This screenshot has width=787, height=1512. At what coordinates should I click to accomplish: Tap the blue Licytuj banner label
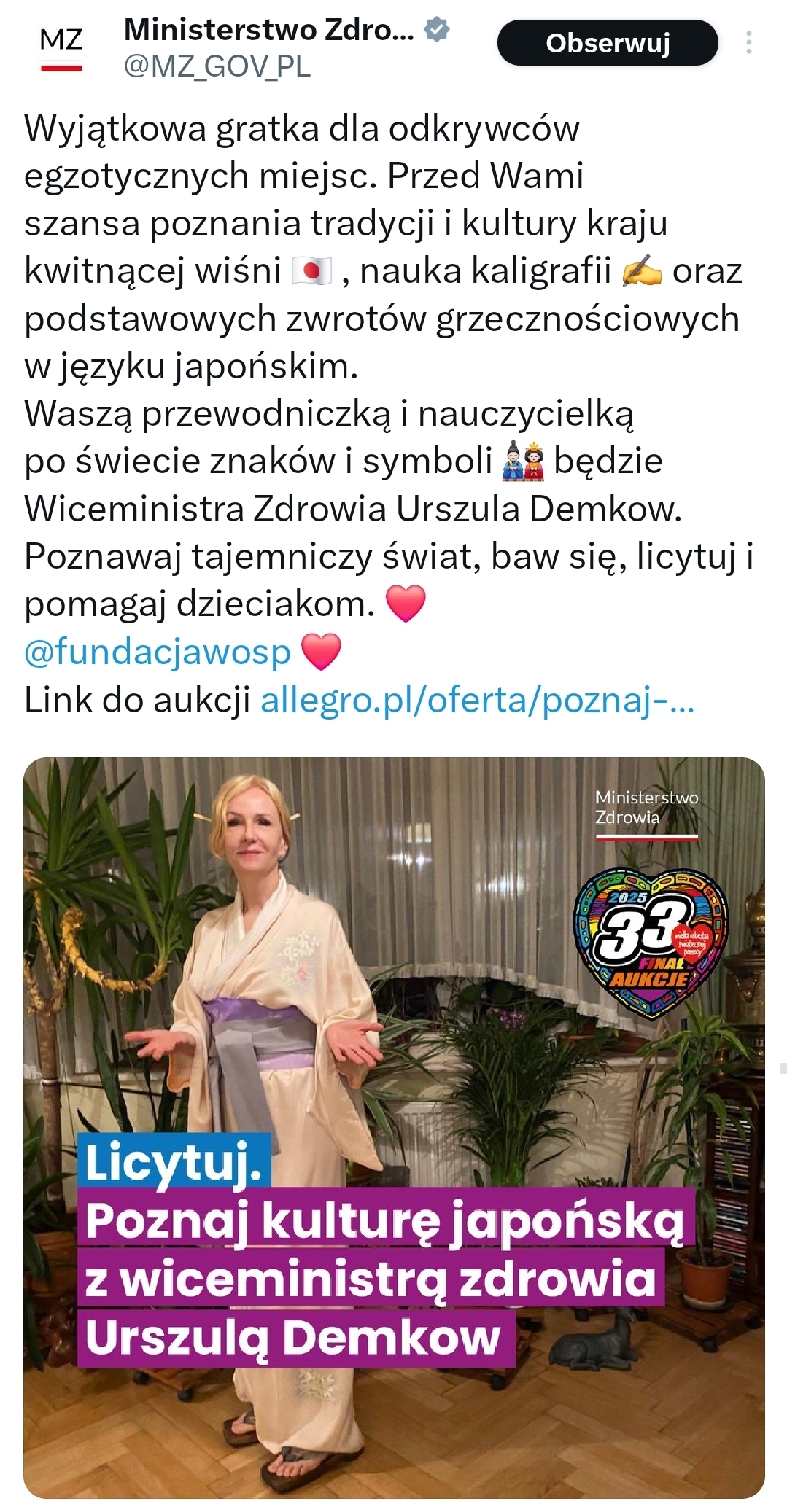[x=174, y=1162]
